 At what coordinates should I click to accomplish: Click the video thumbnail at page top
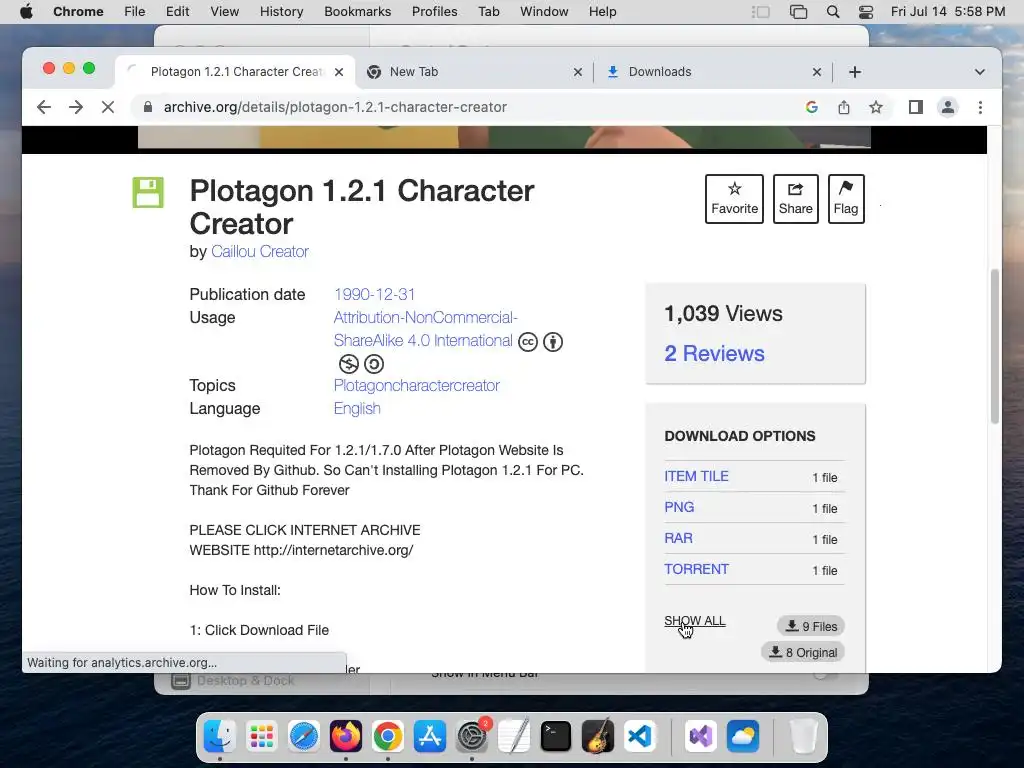[504, 137]
